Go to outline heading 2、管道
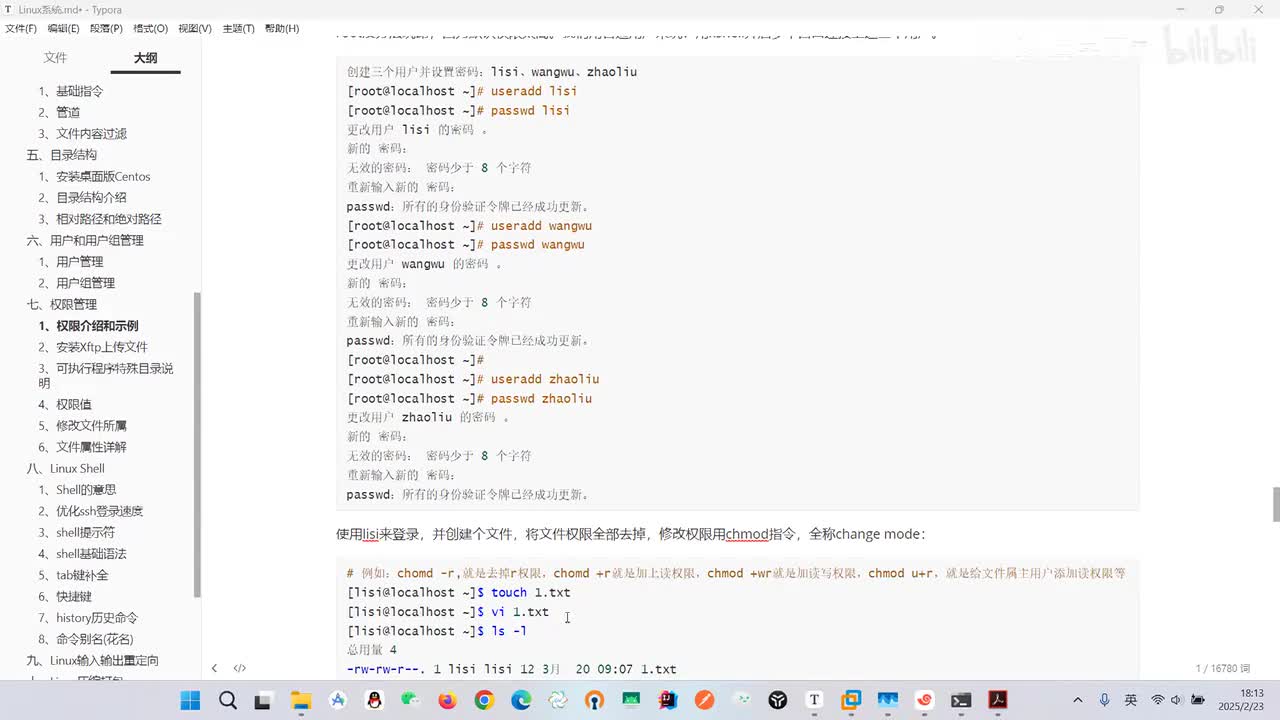Viewport: 1280px width, 720px height. 59,112
